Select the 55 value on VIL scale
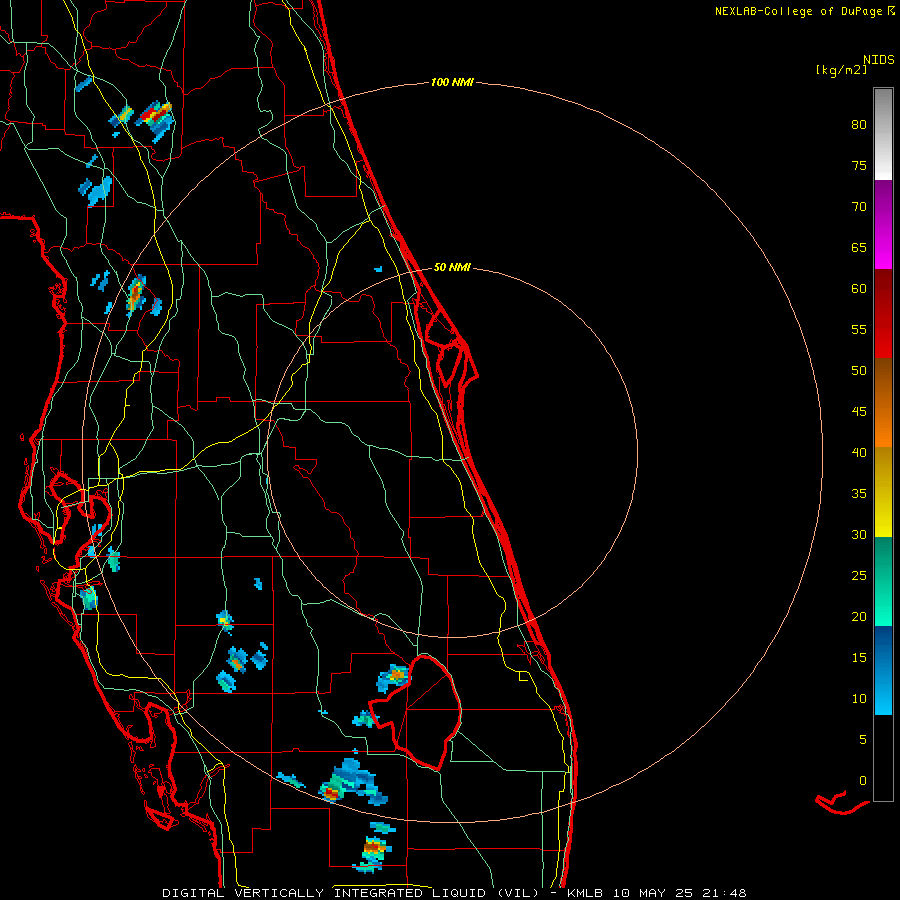Image resolution: width=900 pixels, height=900 pixels. coord(859,329)
